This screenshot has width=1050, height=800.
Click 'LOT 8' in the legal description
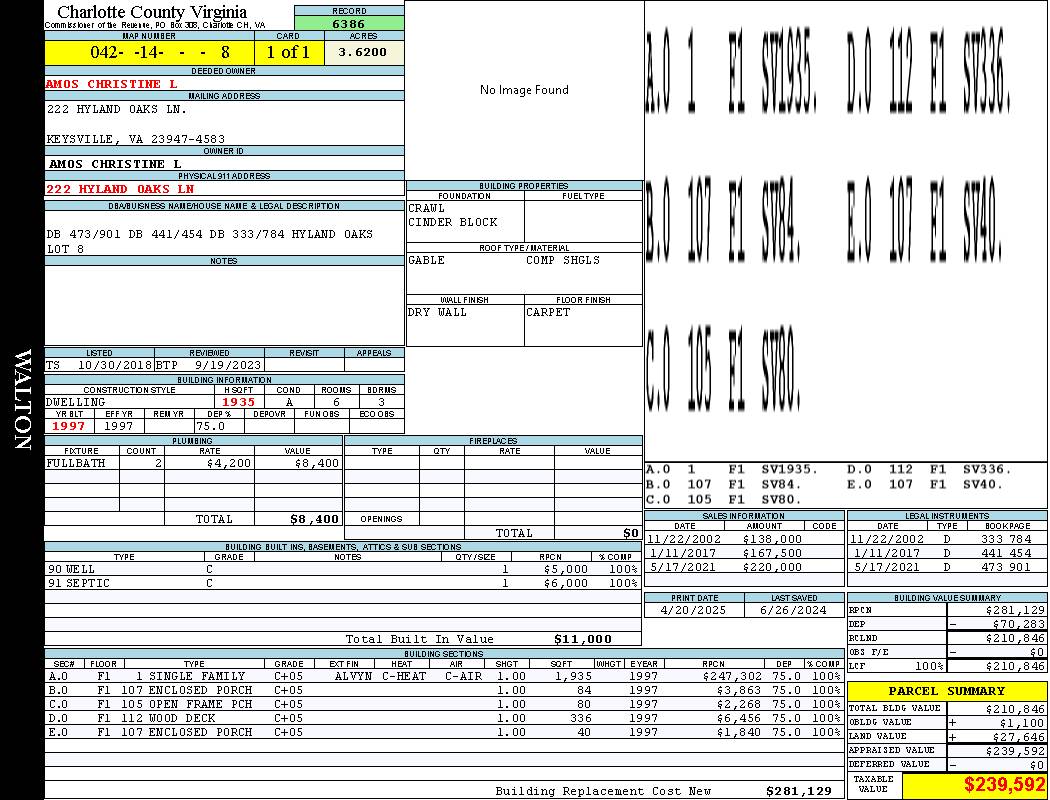[x=66, y=249]
